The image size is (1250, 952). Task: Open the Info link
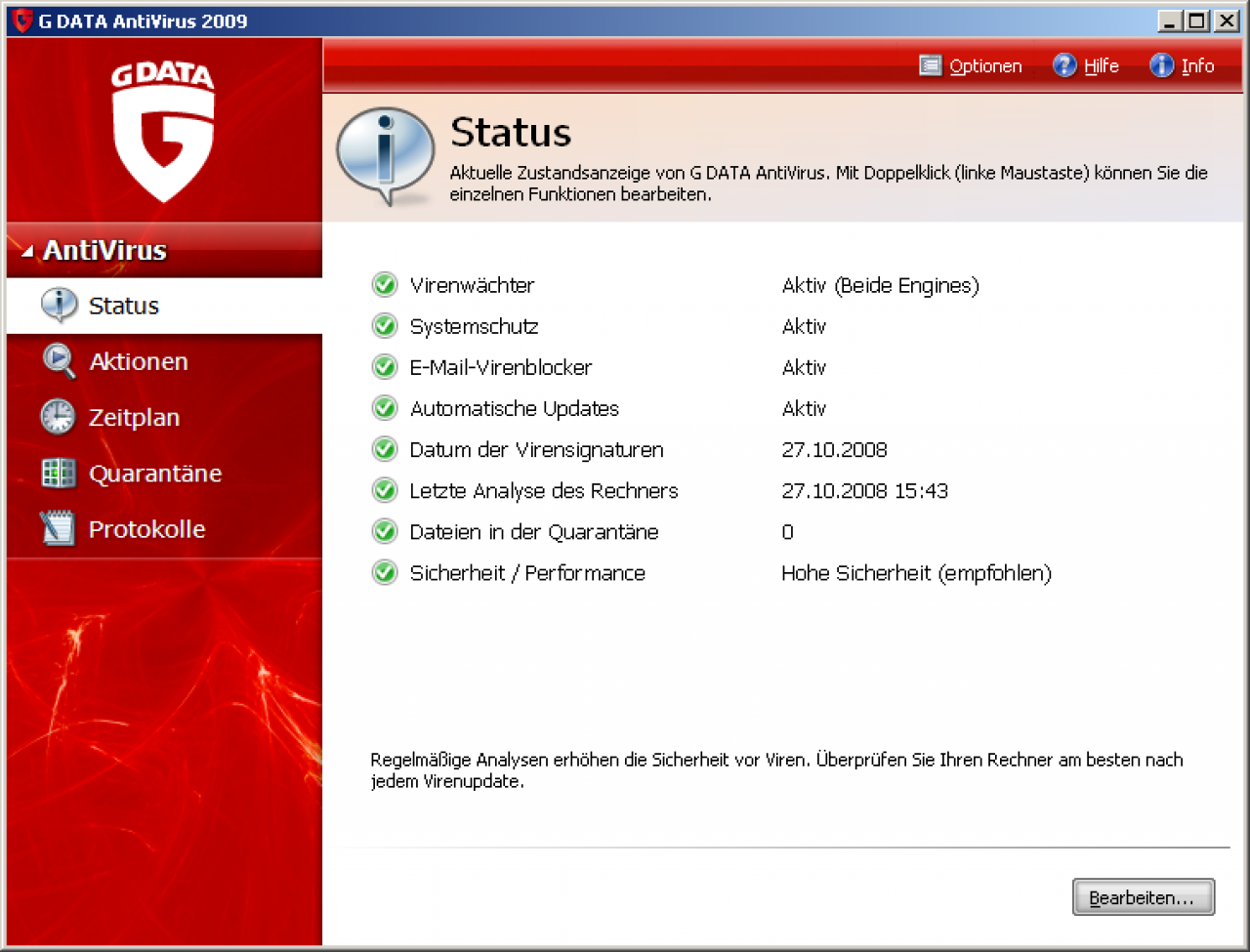point(1197,66)
